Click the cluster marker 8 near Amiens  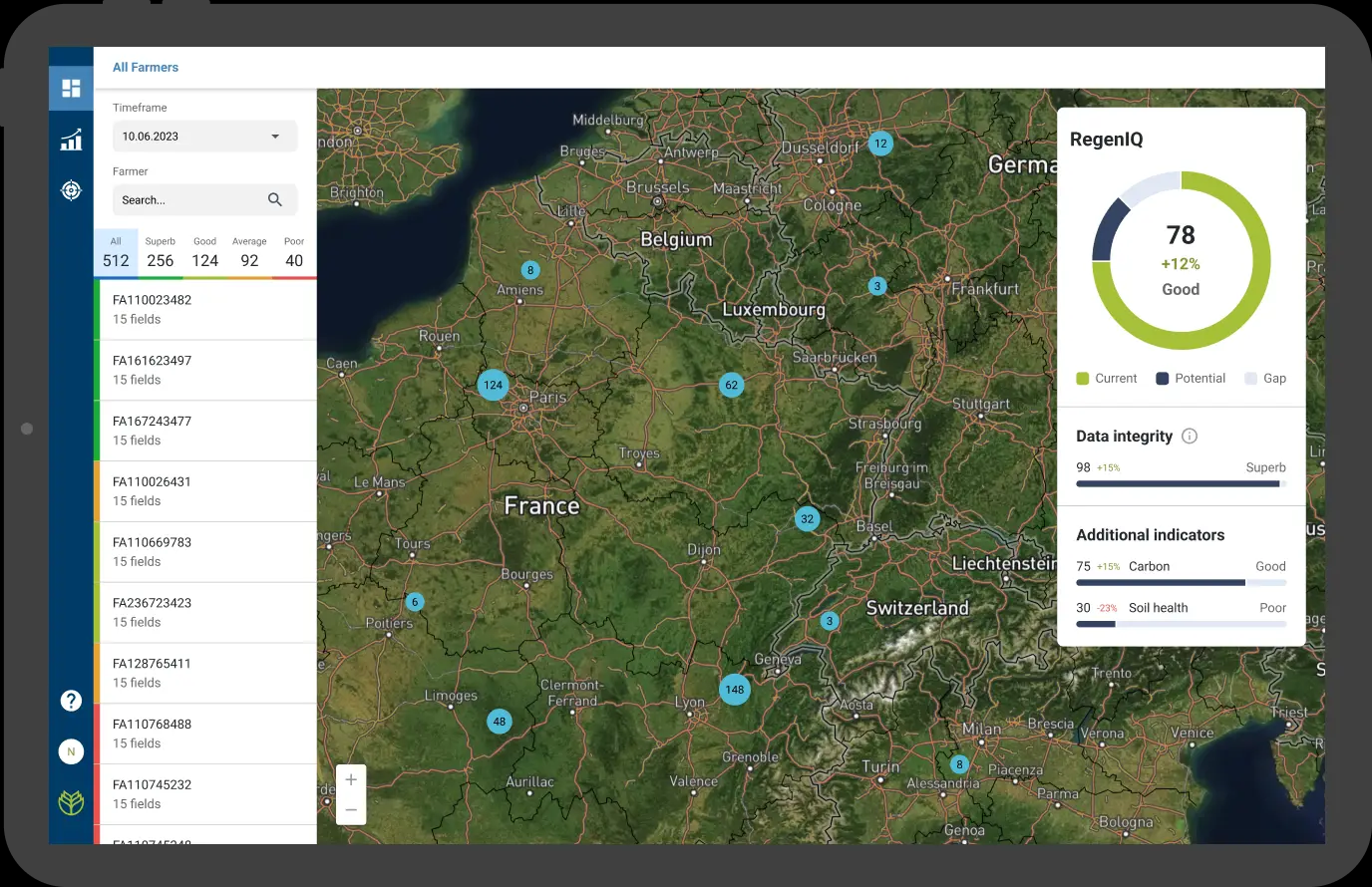click(530, 270)
